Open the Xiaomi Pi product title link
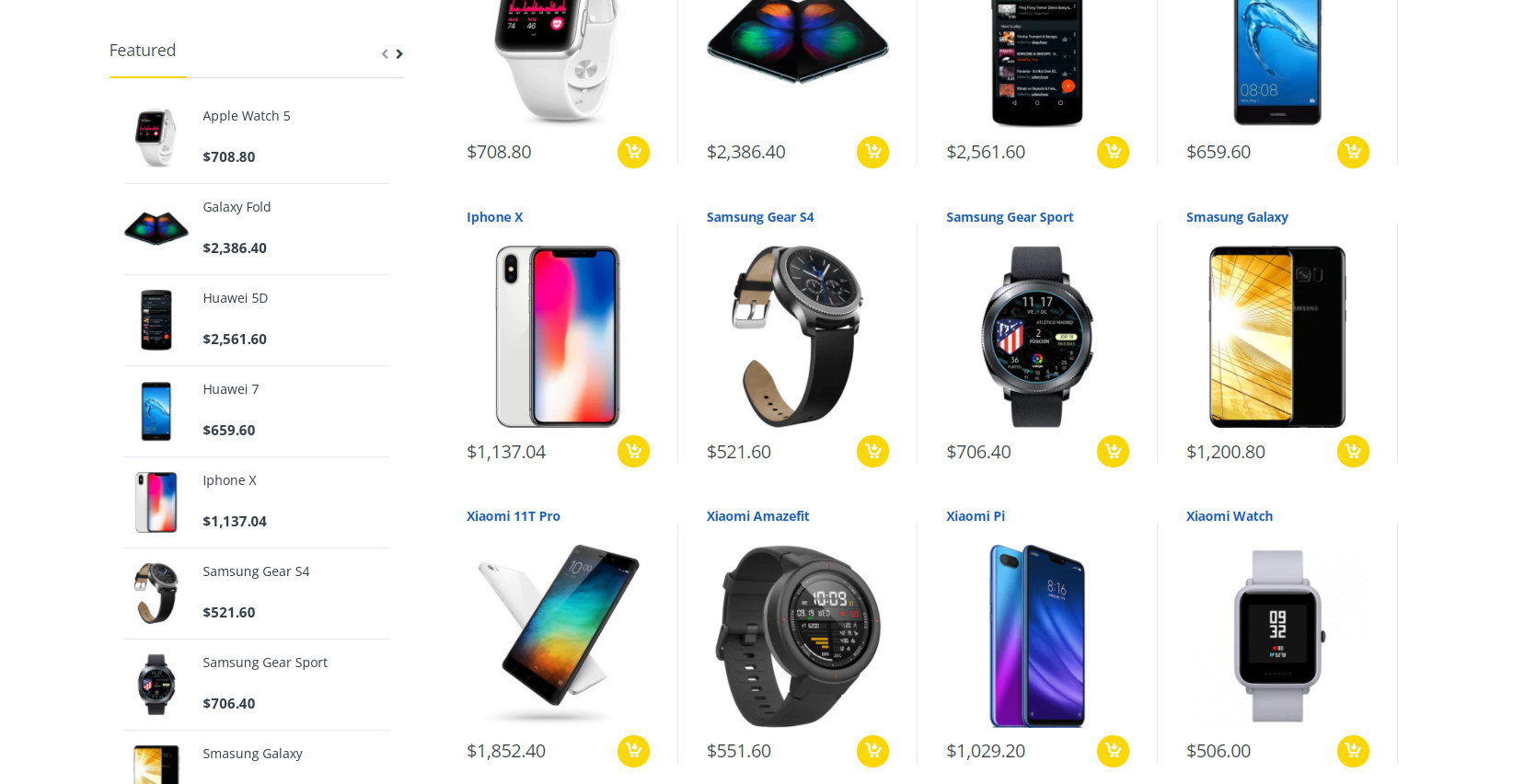This screenshot has height=784, width=1513. point(976,516)
